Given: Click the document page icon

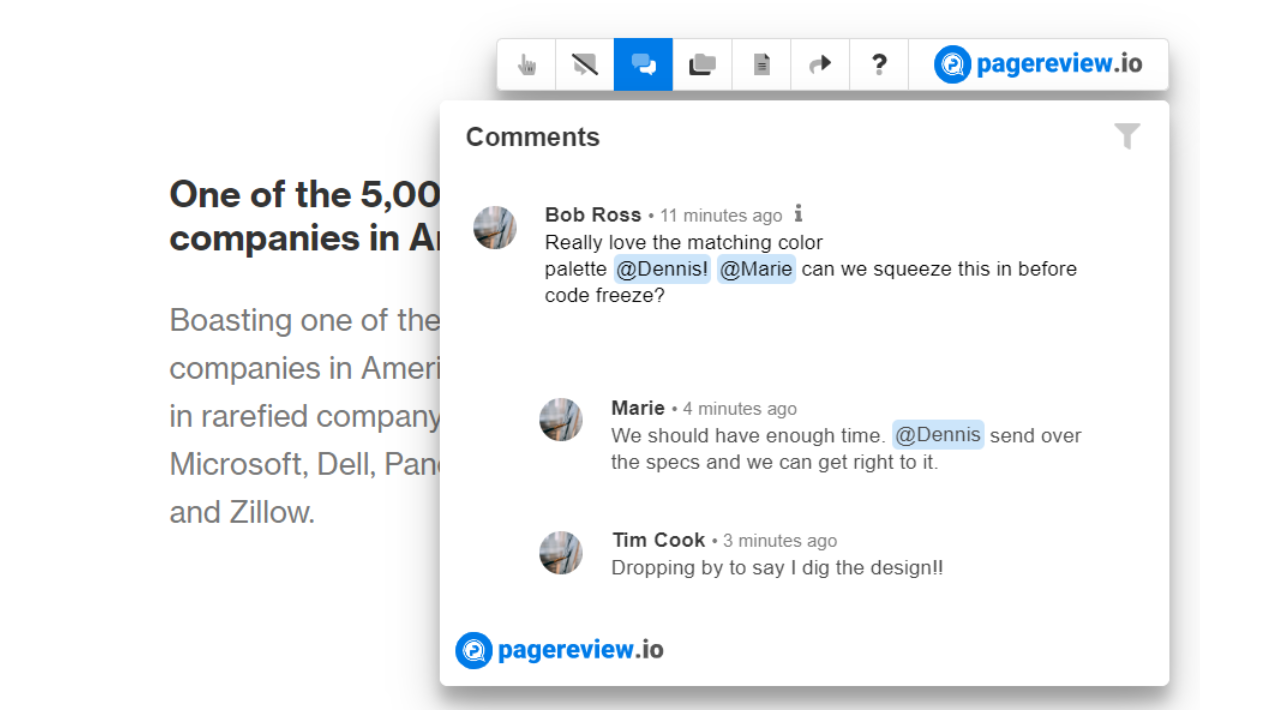Looking at the screenshot, I should [x=761, y=65].
